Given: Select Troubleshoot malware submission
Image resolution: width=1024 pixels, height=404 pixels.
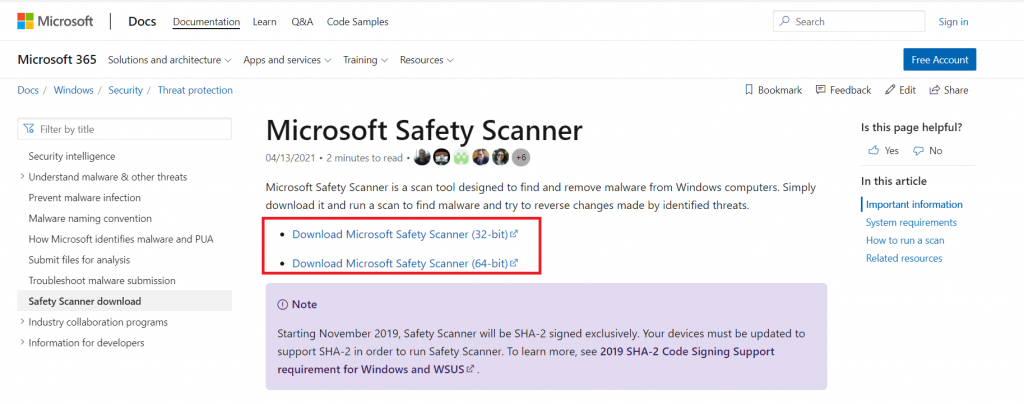Looking at the screenshot, I should [102, 280].
